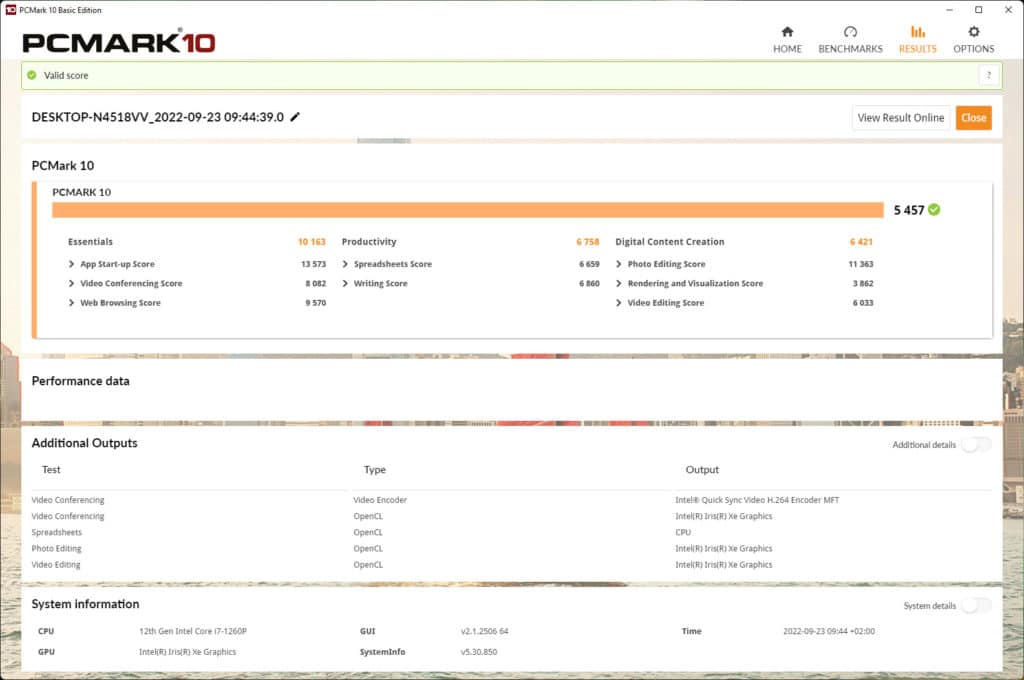
Task: Click the Photo Editing value 11 363
Action: 861,264
